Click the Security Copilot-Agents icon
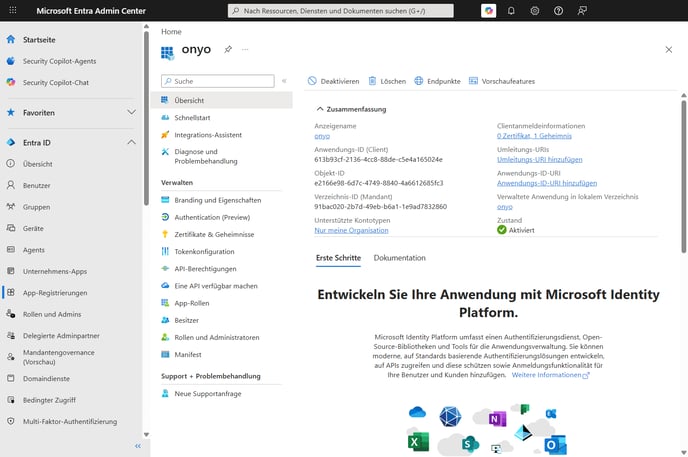Image resolution: width=688 pixels, height=457 pixels. [x=11, y=61]
